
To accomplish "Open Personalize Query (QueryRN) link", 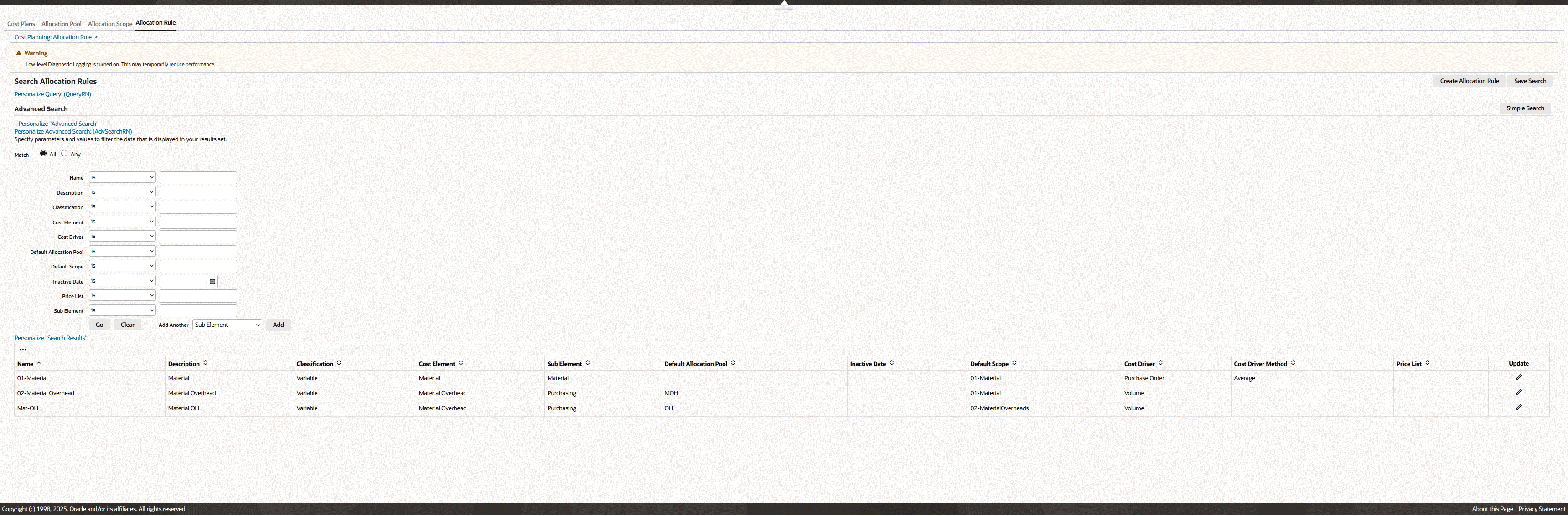I will click(52, 94).
